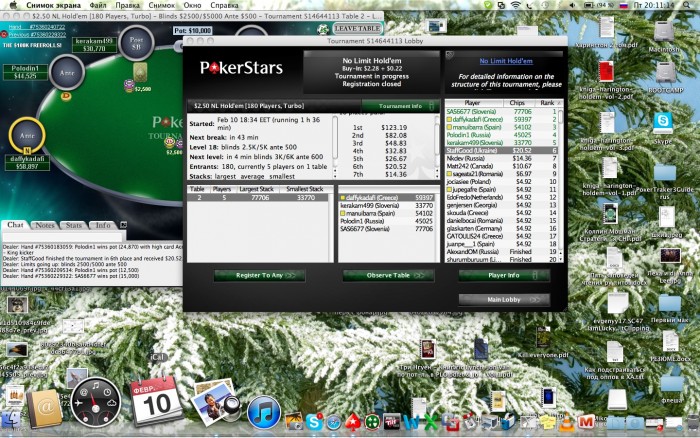This screenshot has height=438, width=700.
Task: Switch to the Info tab
Action: pyautogui.click(x=103, y=225)
